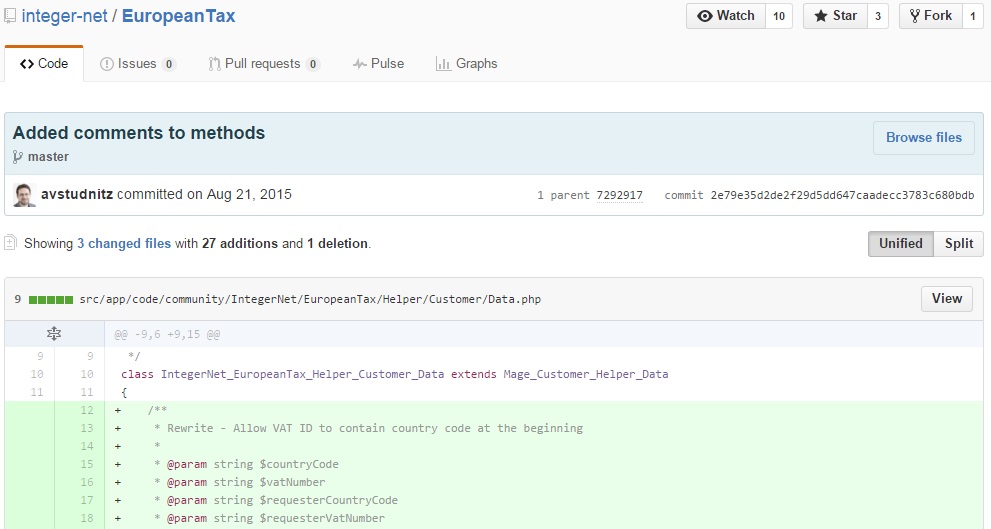
Task: Open parent commit 7292917
Action: tap(619, 195)
